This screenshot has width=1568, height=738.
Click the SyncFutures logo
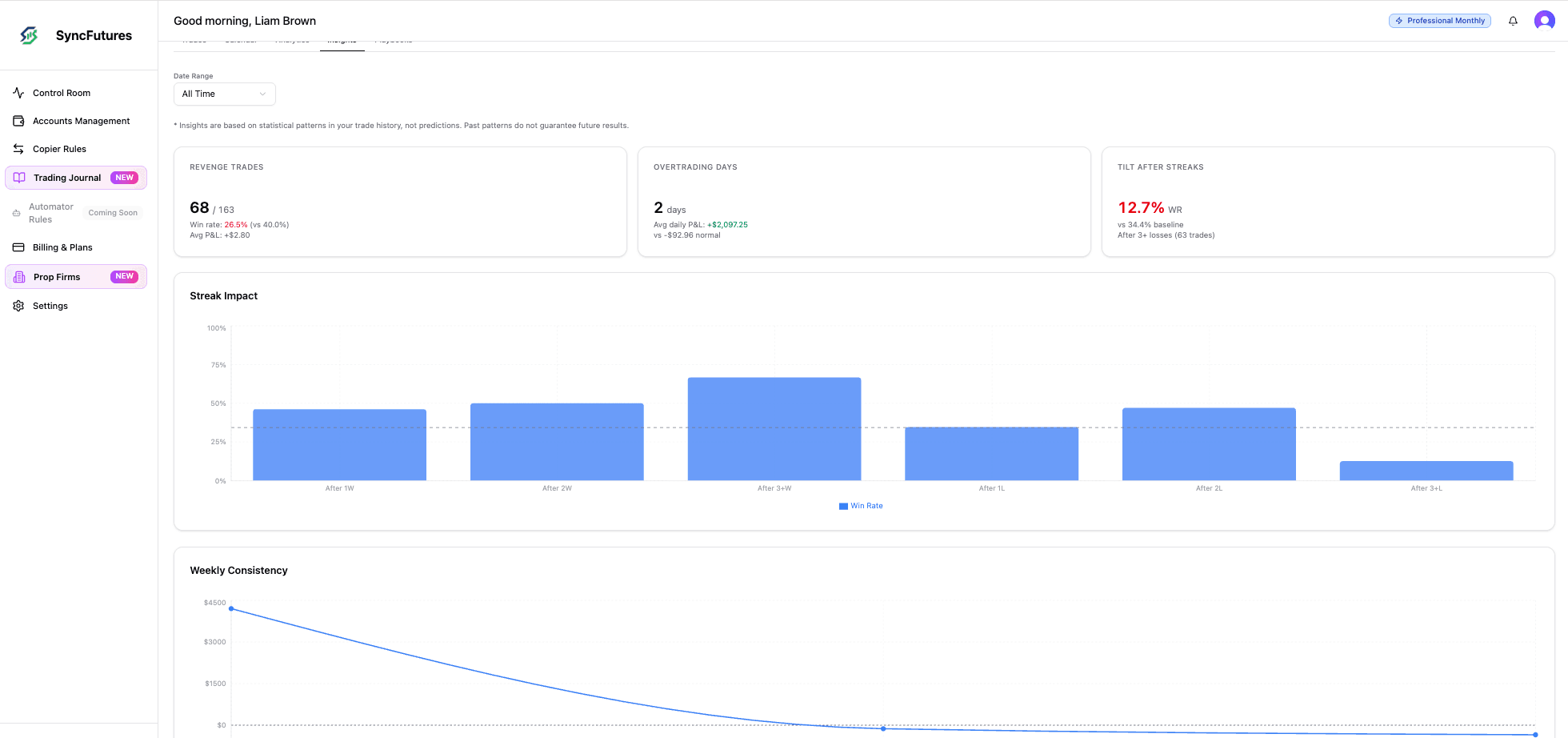pyautogui.click(x=29, y=34)
